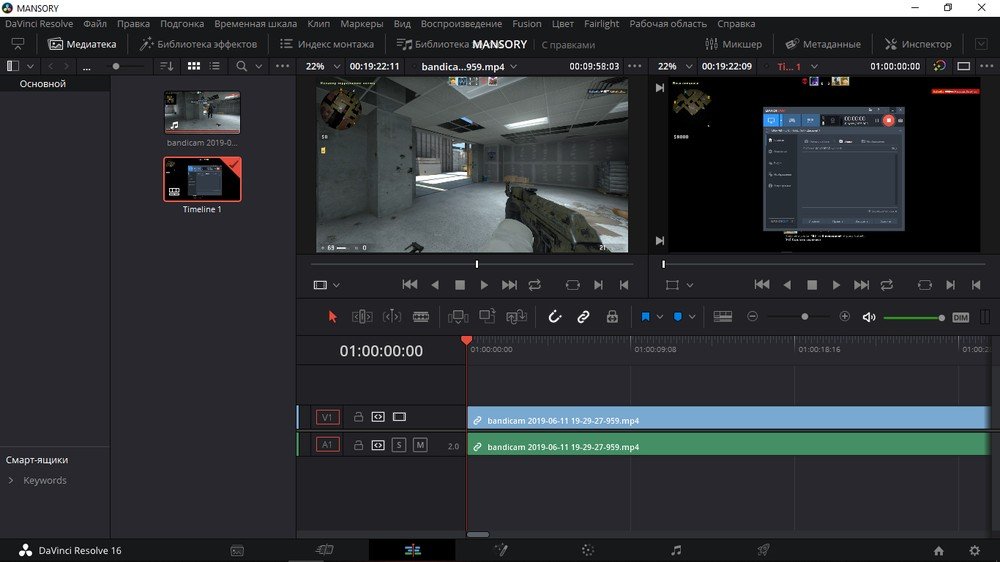Play the source viewer clip
Screen dimensions: 1000x562
(x=484, y=285)
